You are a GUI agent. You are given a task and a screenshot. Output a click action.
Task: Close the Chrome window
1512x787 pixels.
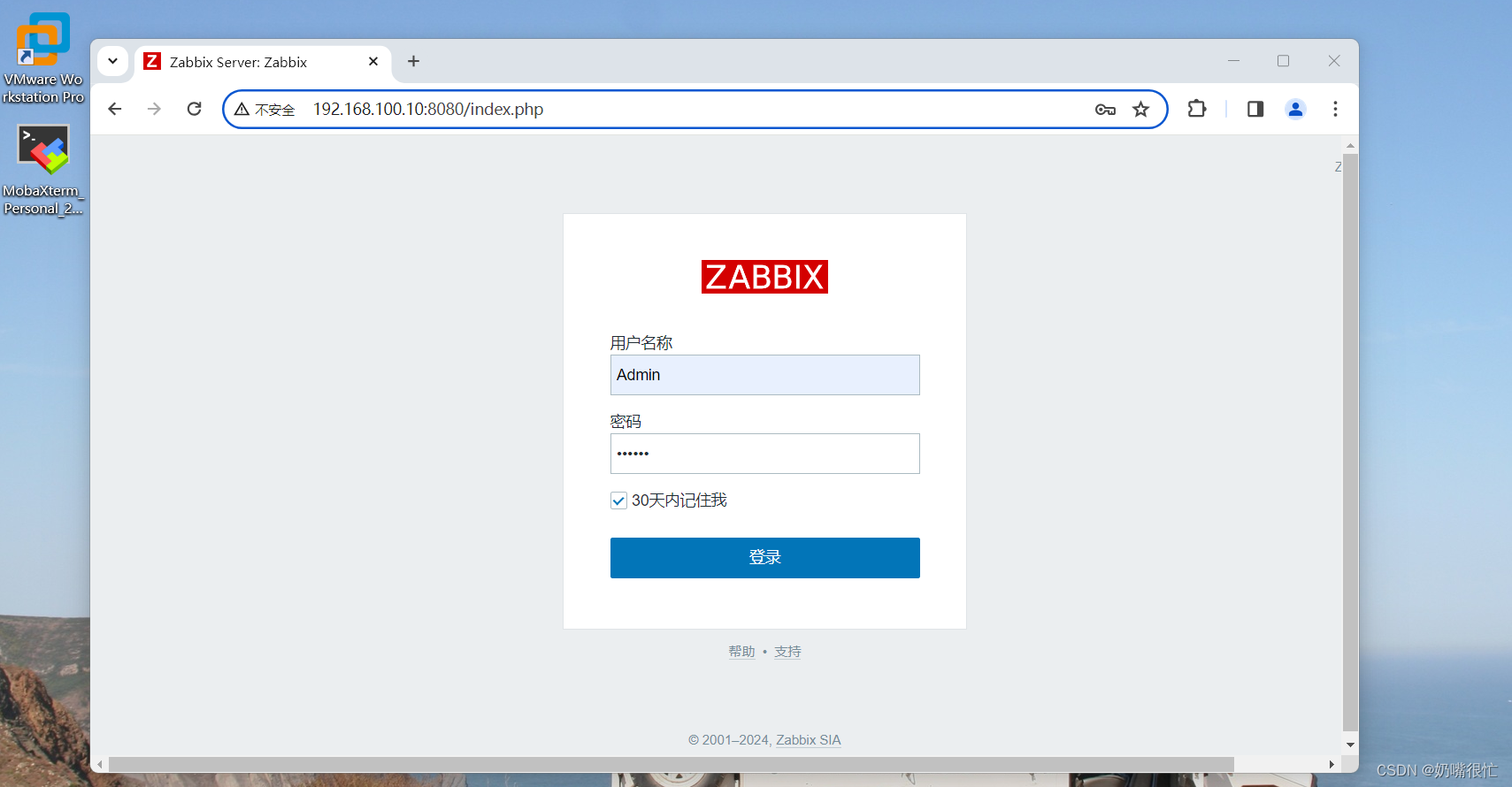click(1334, 61)
